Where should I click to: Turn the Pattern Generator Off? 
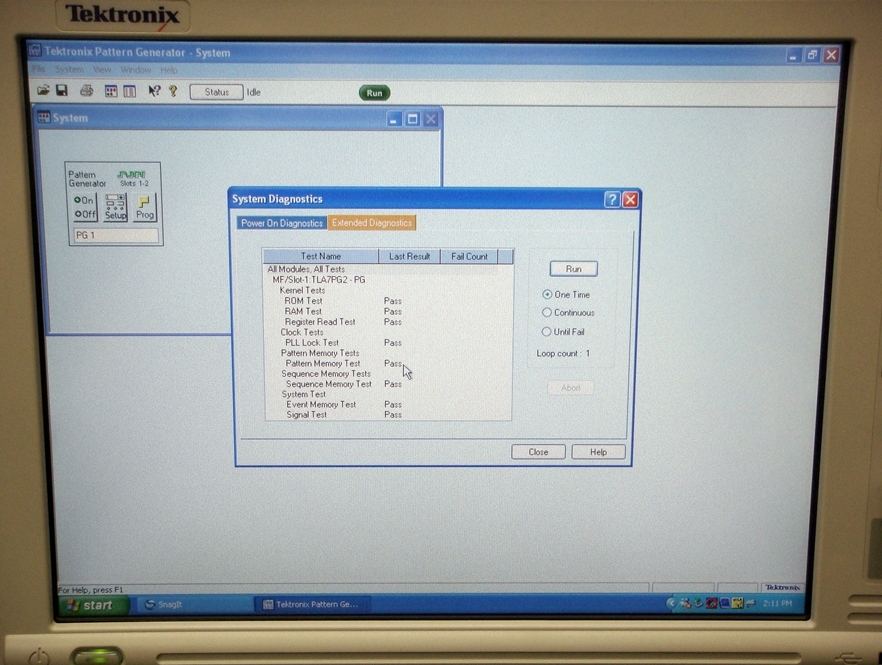[x=85, y=214]
